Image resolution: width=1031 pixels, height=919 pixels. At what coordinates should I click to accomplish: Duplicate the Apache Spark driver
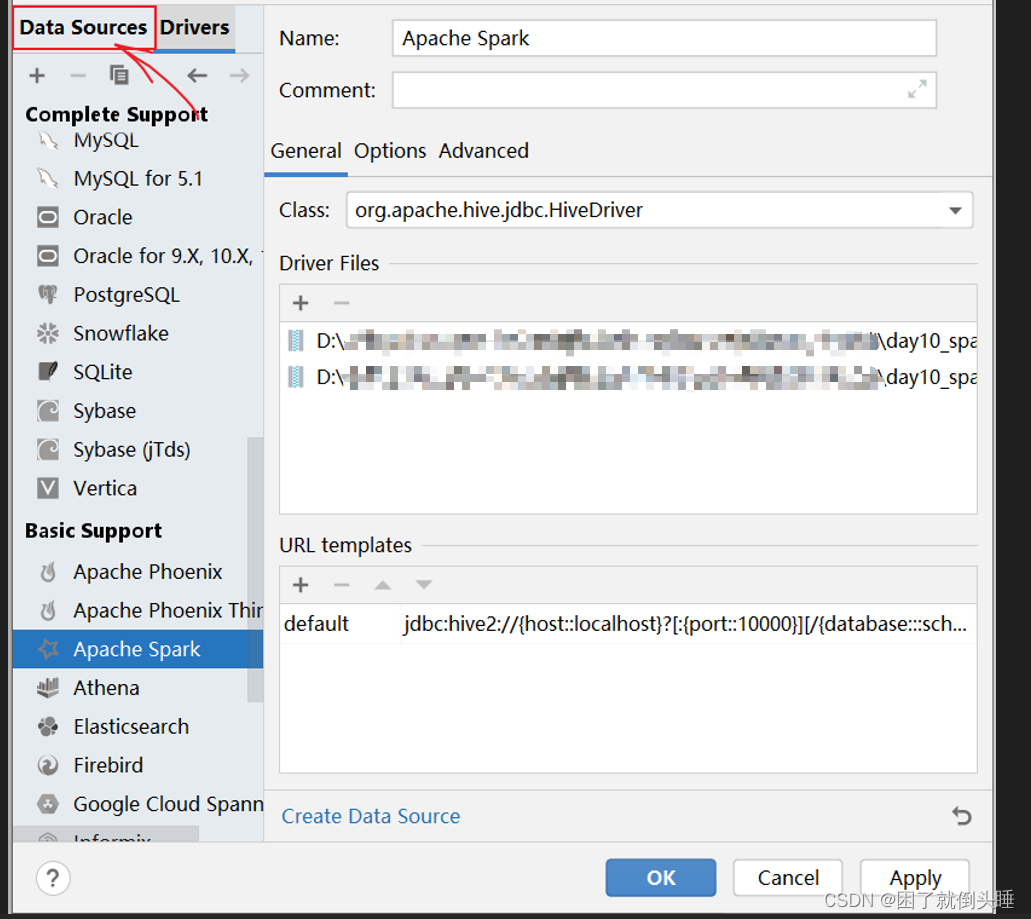[x=119, y=75]
